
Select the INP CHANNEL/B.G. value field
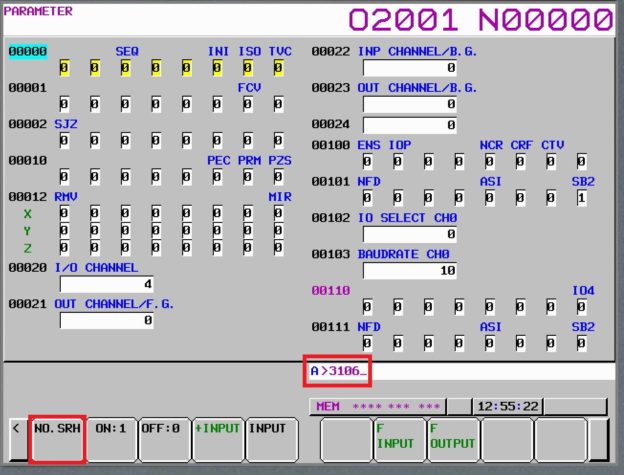(x=410, y=68)
